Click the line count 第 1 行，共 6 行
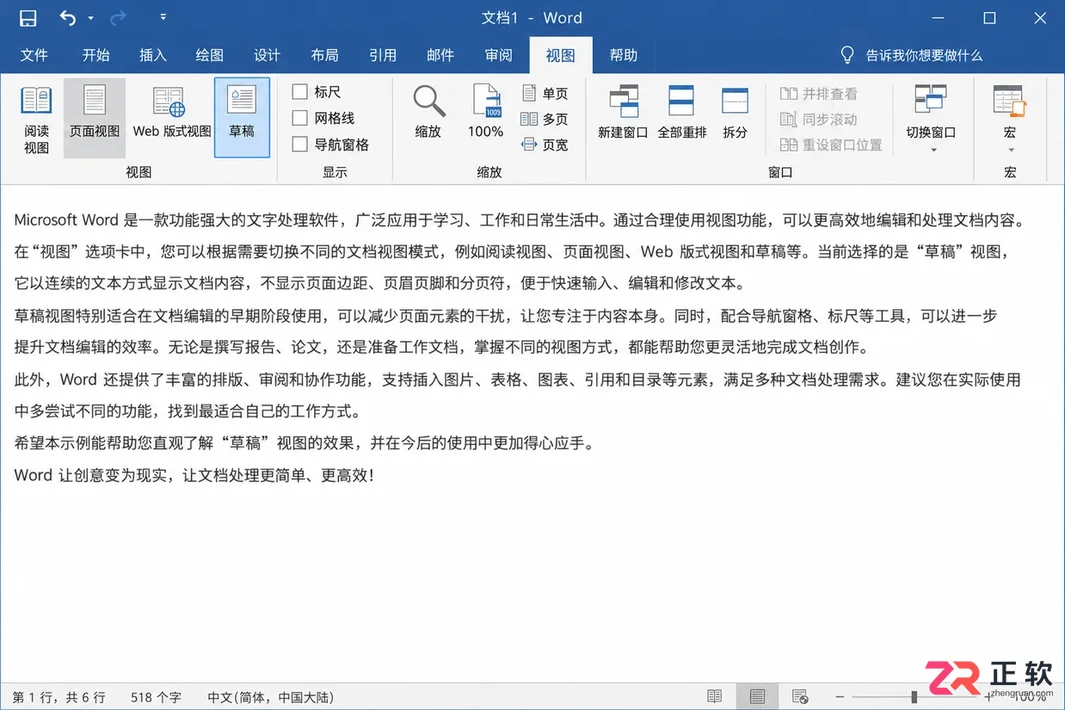 pos(59,697)
